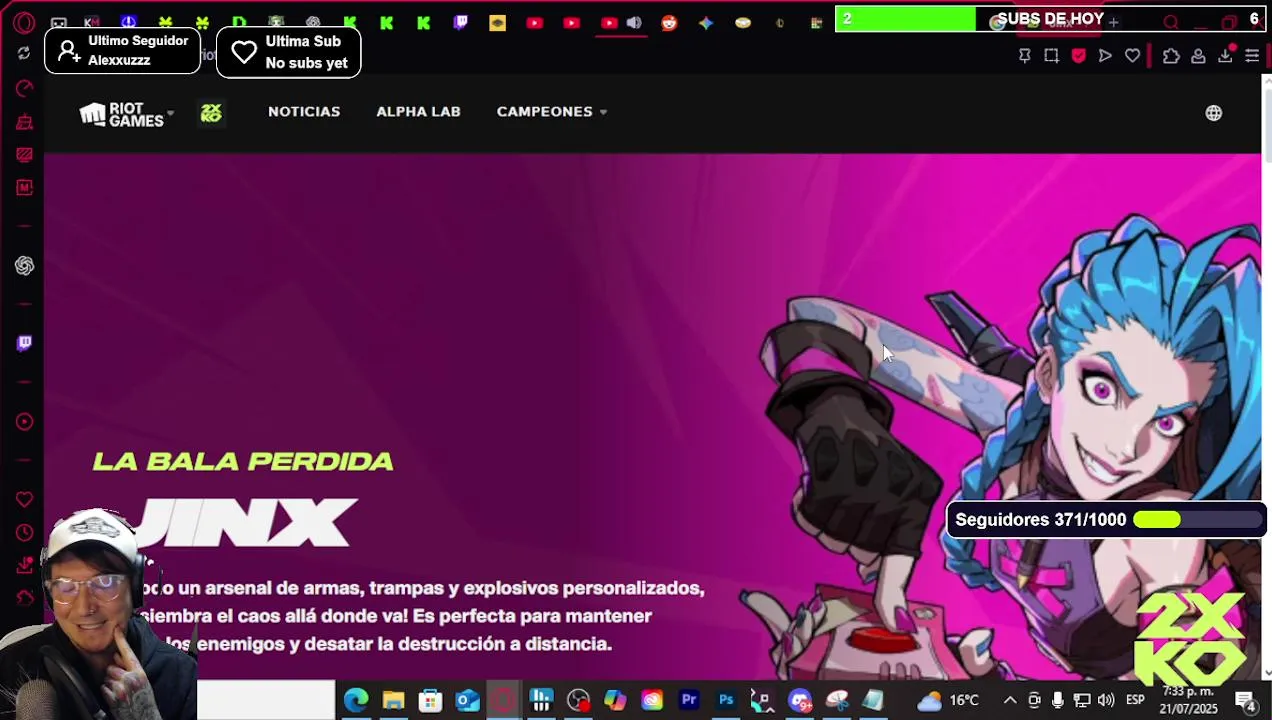
Task: Open the NOTICIAS page
Action: pyautogui.click(x=304, y=112)
